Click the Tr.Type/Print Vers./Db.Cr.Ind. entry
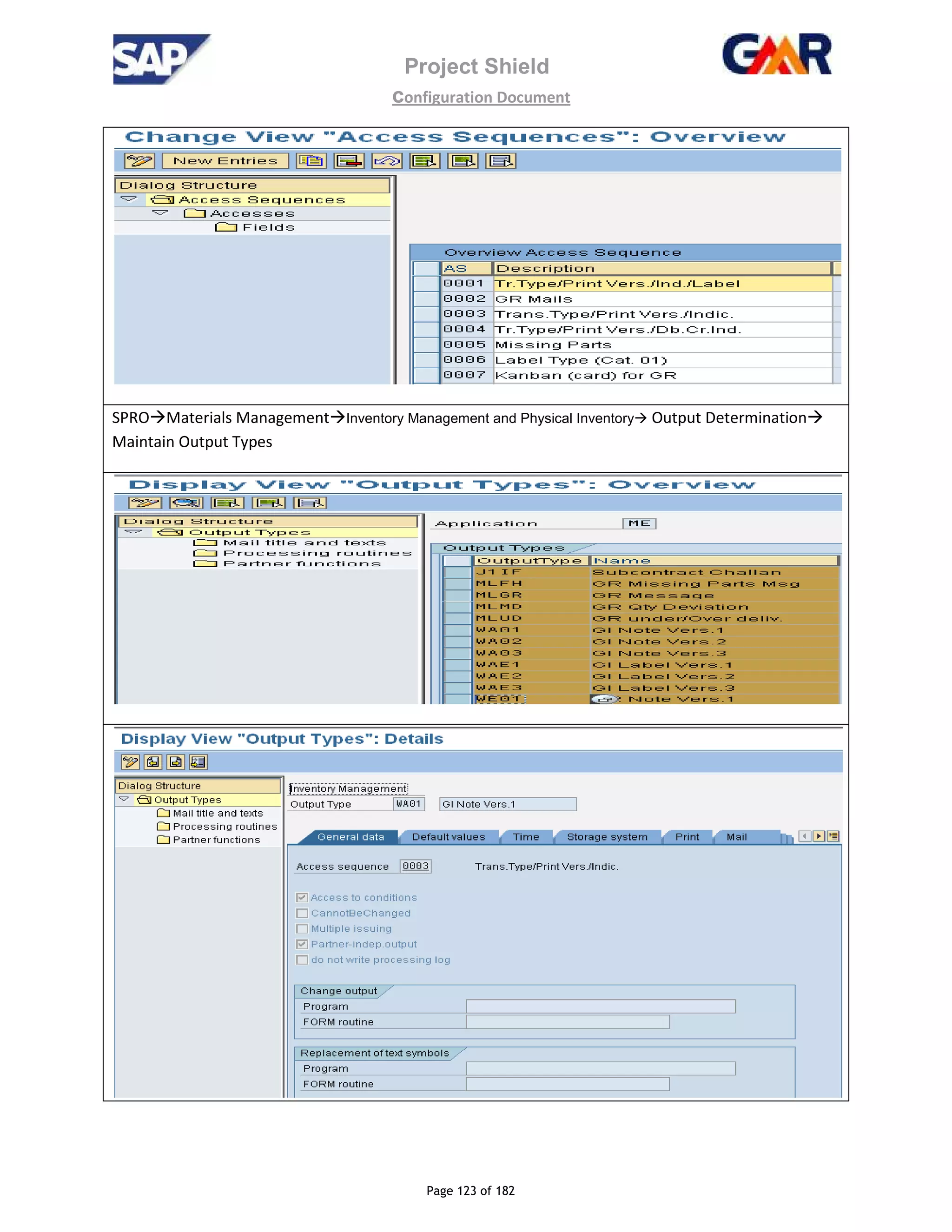The width and height of the screenshot is (952, 1232). point(618,330)
